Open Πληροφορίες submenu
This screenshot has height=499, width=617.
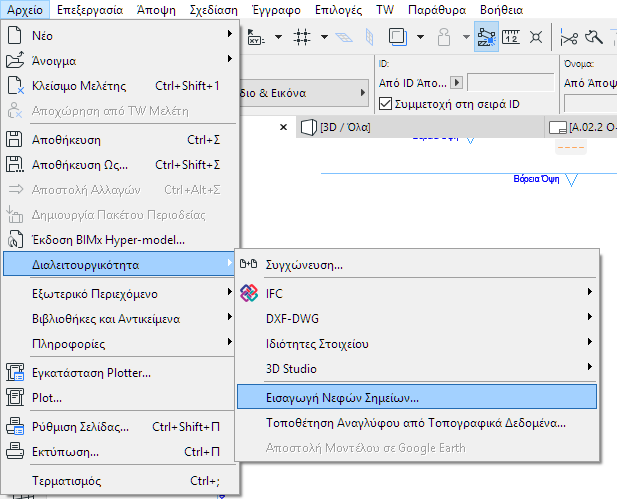[119, 344]
